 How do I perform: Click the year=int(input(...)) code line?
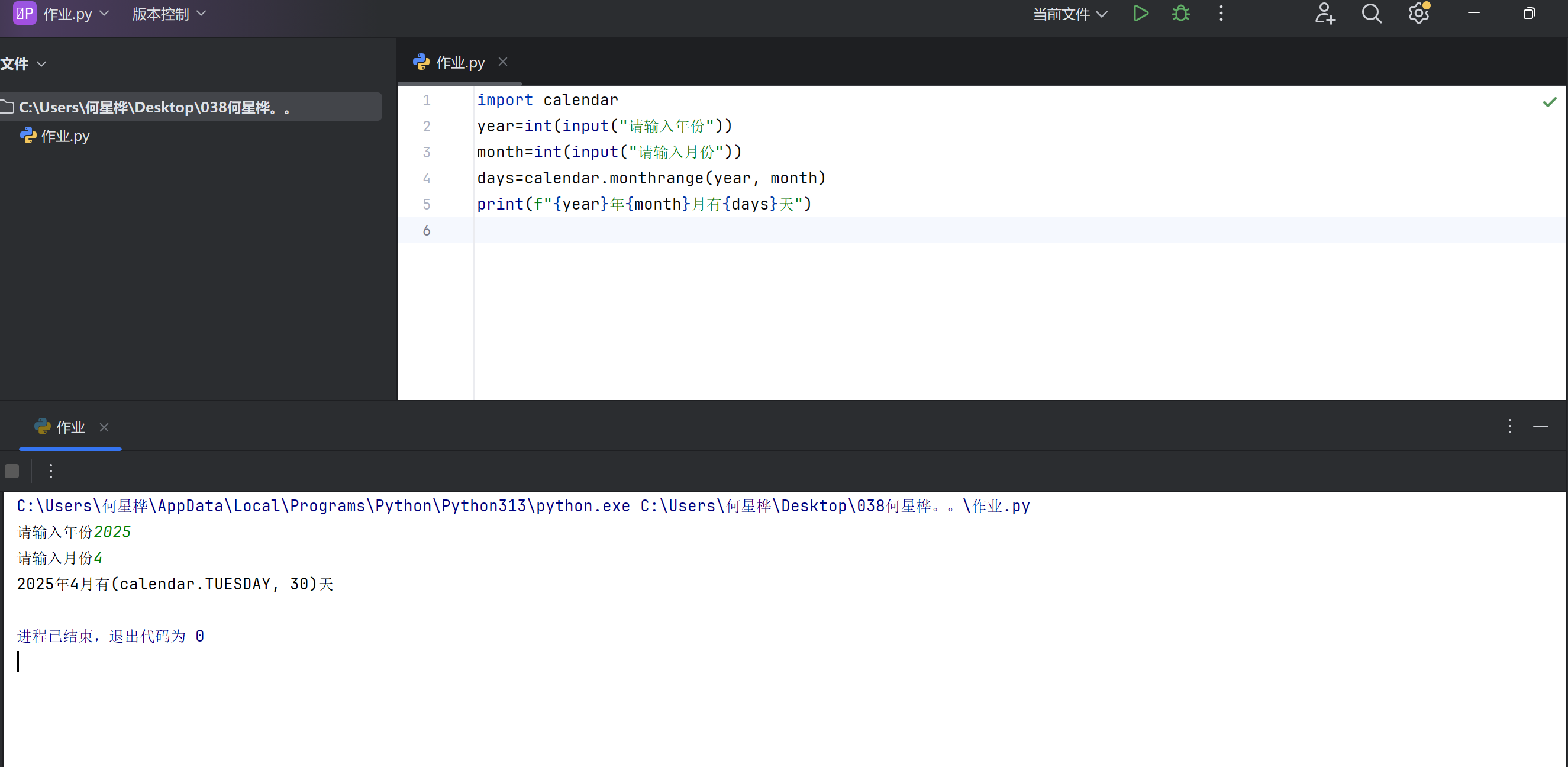pyautogui.click(x=605, y=126)
